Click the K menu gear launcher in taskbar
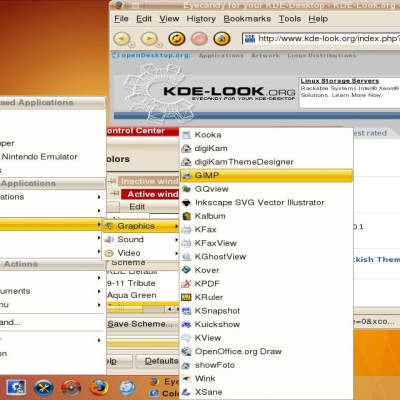The image size is (400, 400). point(16,388)
